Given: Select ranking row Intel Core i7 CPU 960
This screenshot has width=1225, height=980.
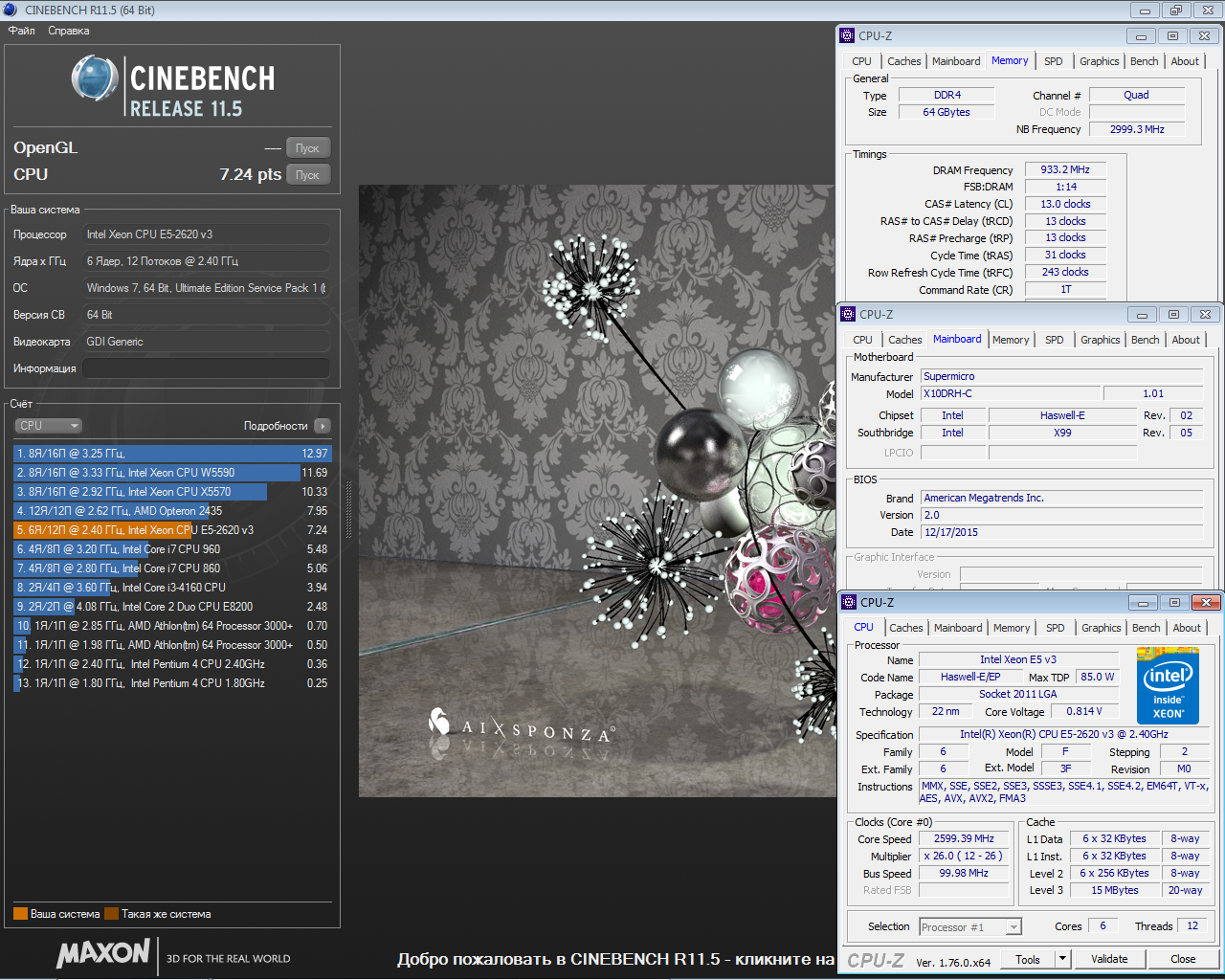Looking at the screenshot, I should point(172,549).
